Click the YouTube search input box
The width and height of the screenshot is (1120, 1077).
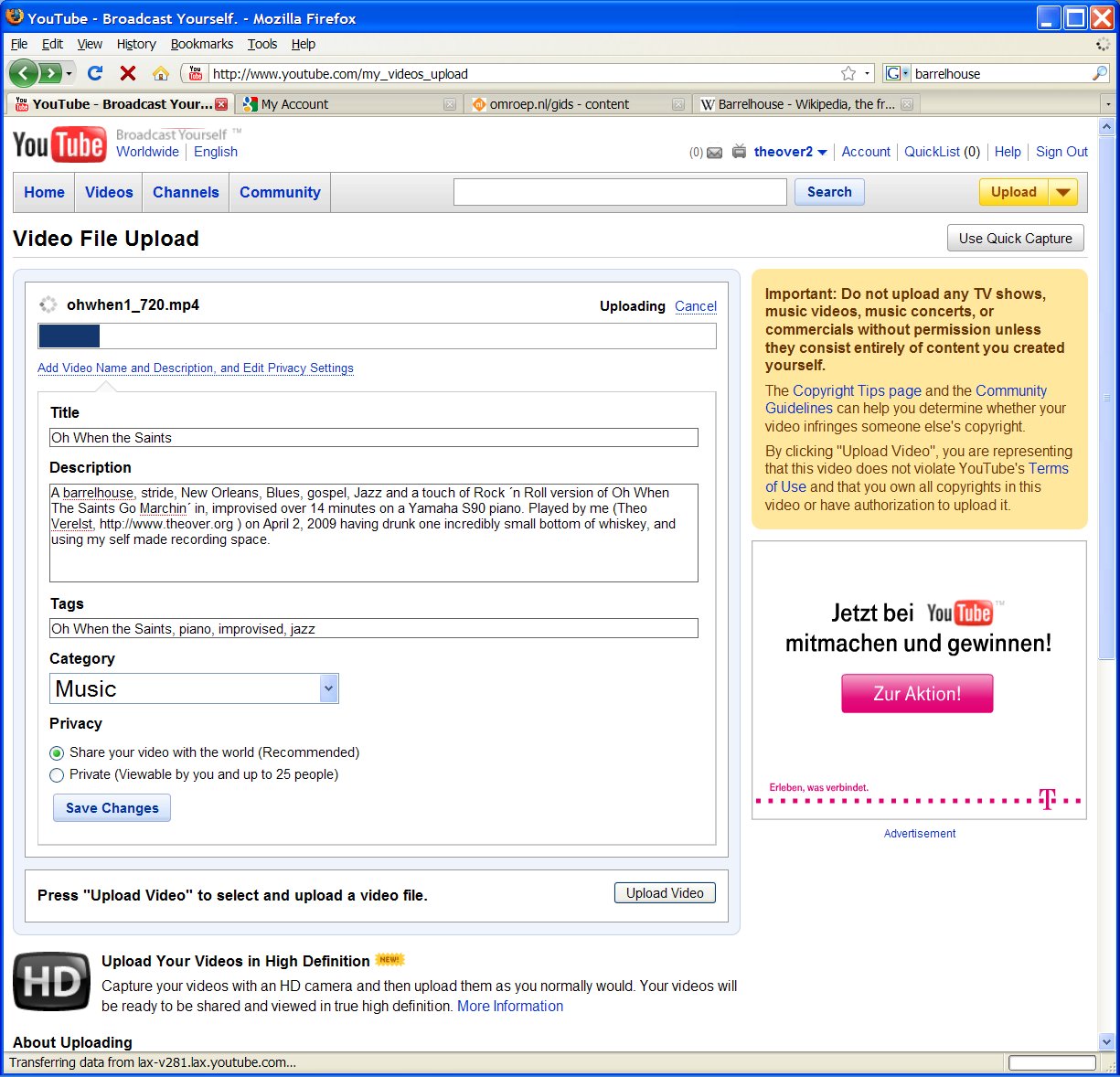point(620,192)
